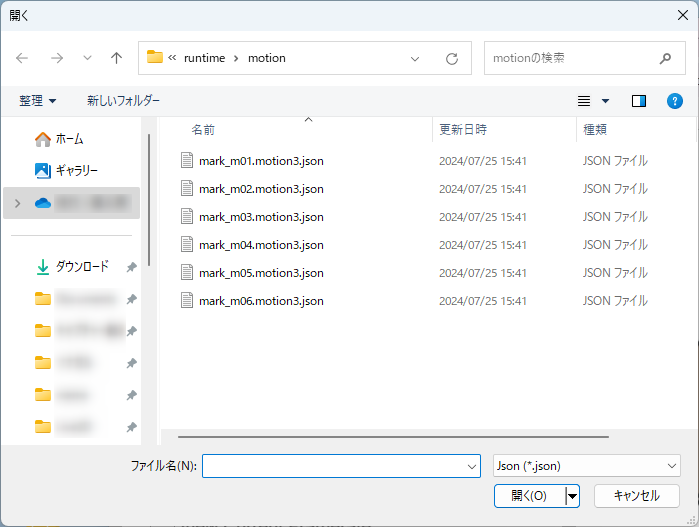Open the view layout options dropdown
This screenshot has height=527, width=699.
click(594, 101)
